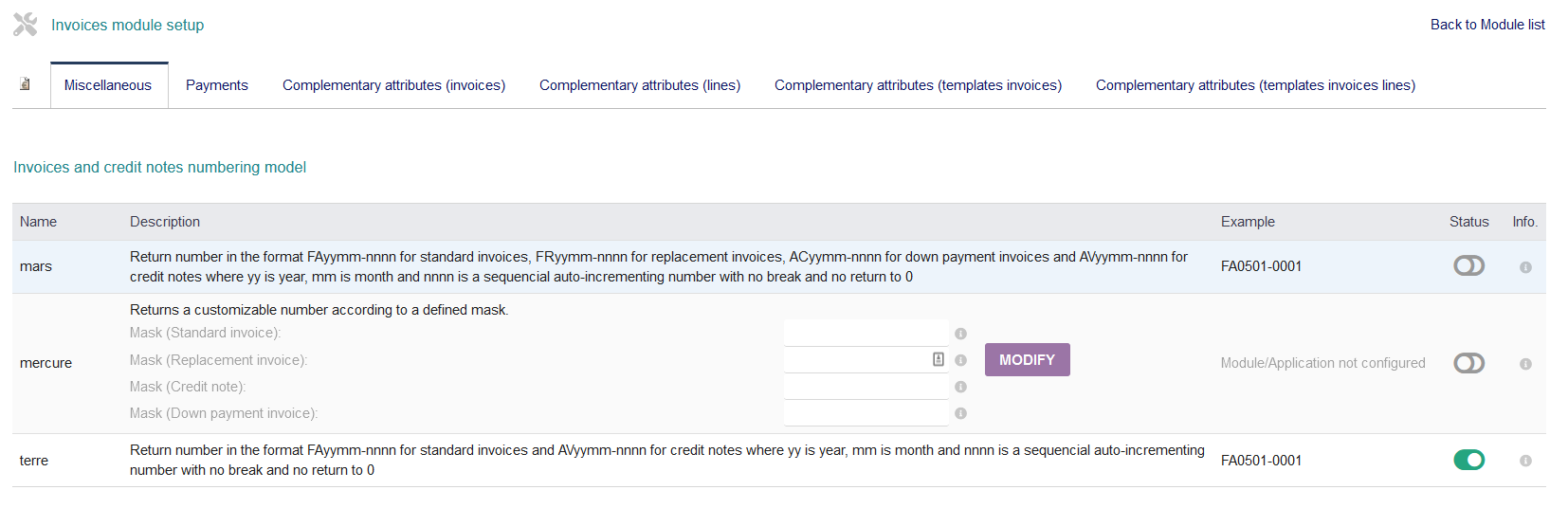Image resolution: width=1568 pixels, height=508 pixels.
Task: Enable the mars numbering model toggle
Action: 1468,266
